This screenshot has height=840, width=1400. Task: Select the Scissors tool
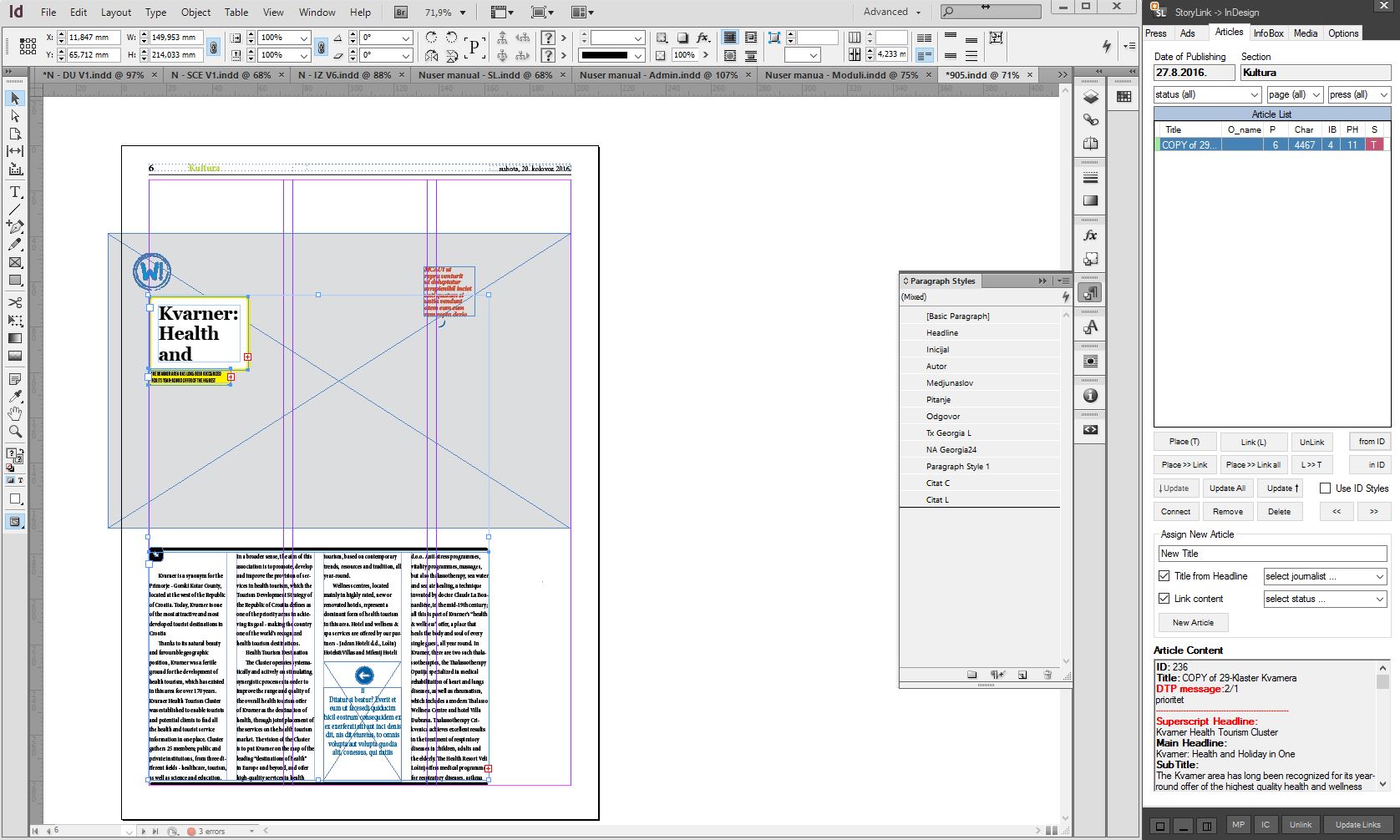coord(15,302)
